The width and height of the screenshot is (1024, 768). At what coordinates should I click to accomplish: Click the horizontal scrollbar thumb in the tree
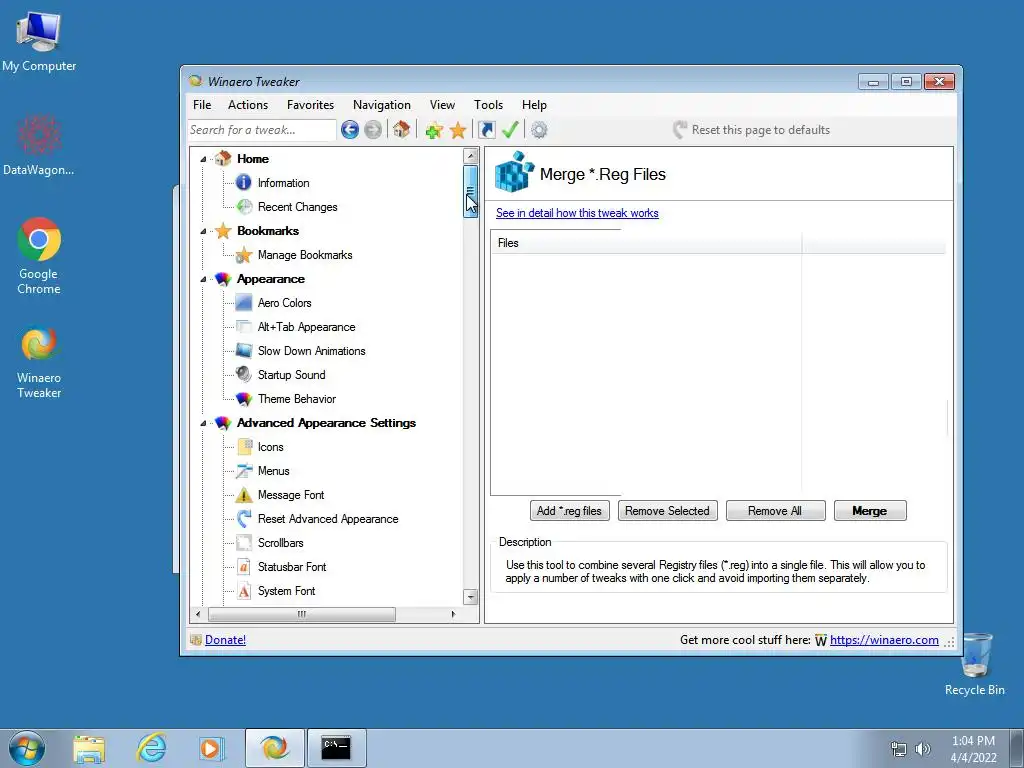pyautogui.click(x=302, y=614)
